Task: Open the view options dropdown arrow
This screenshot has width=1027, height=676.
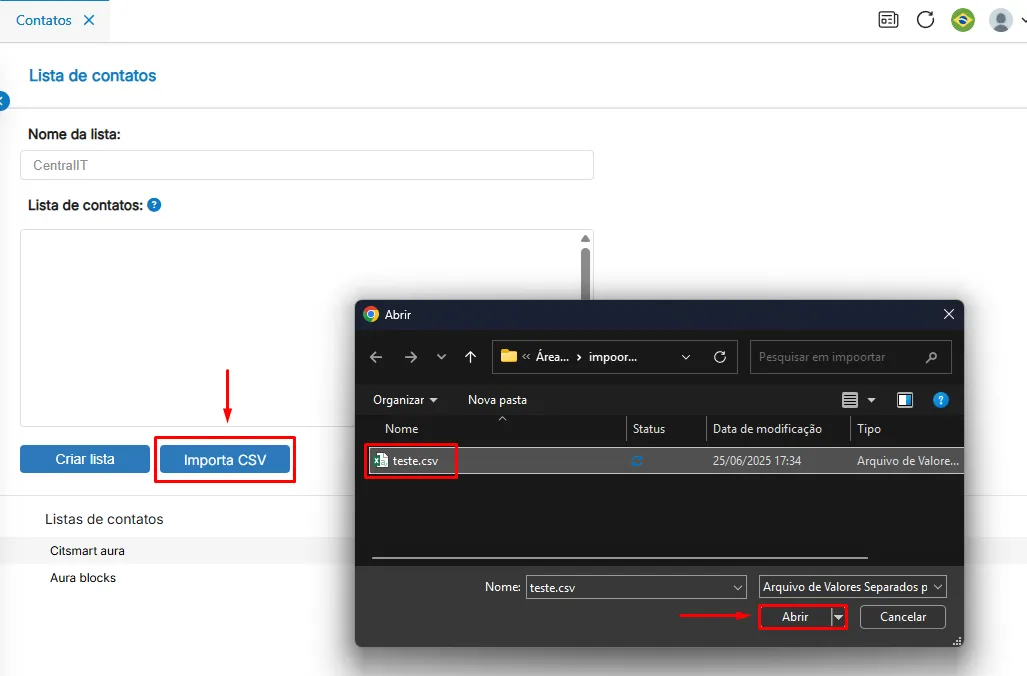Action: pos(871,400)
